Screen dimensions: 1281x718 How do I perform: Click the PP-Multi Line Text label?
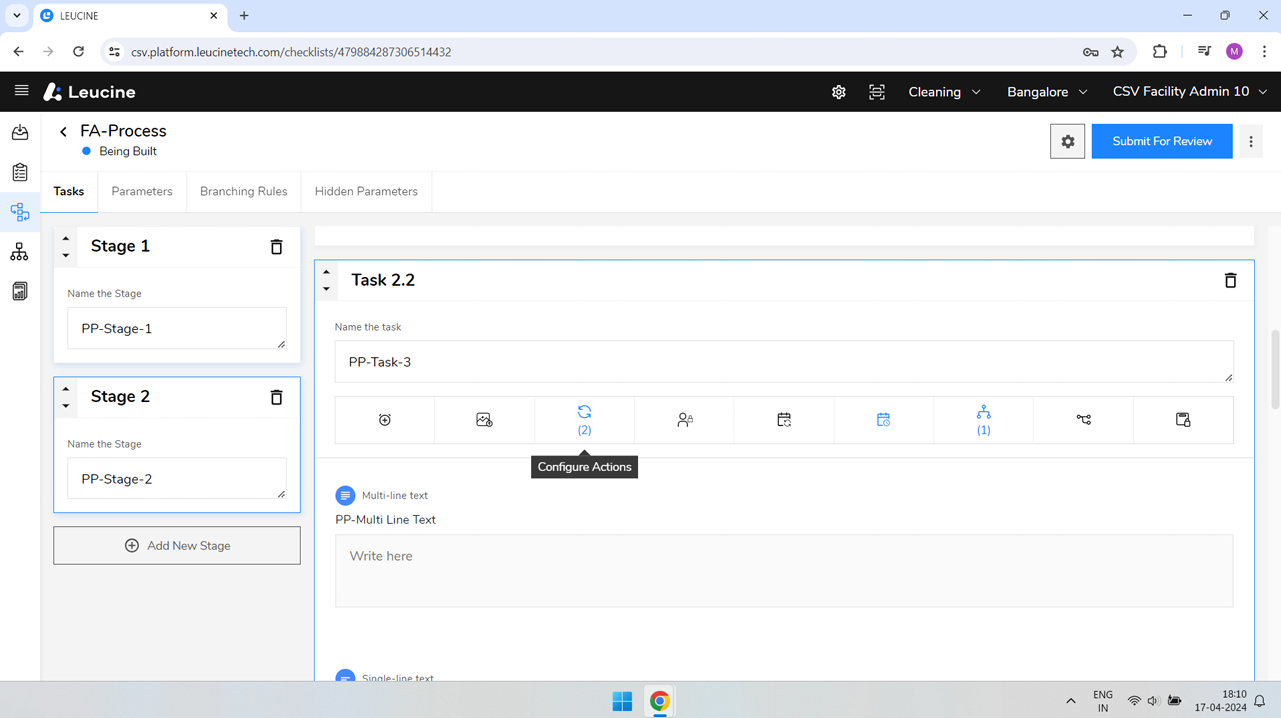click(x=385, y=520)
